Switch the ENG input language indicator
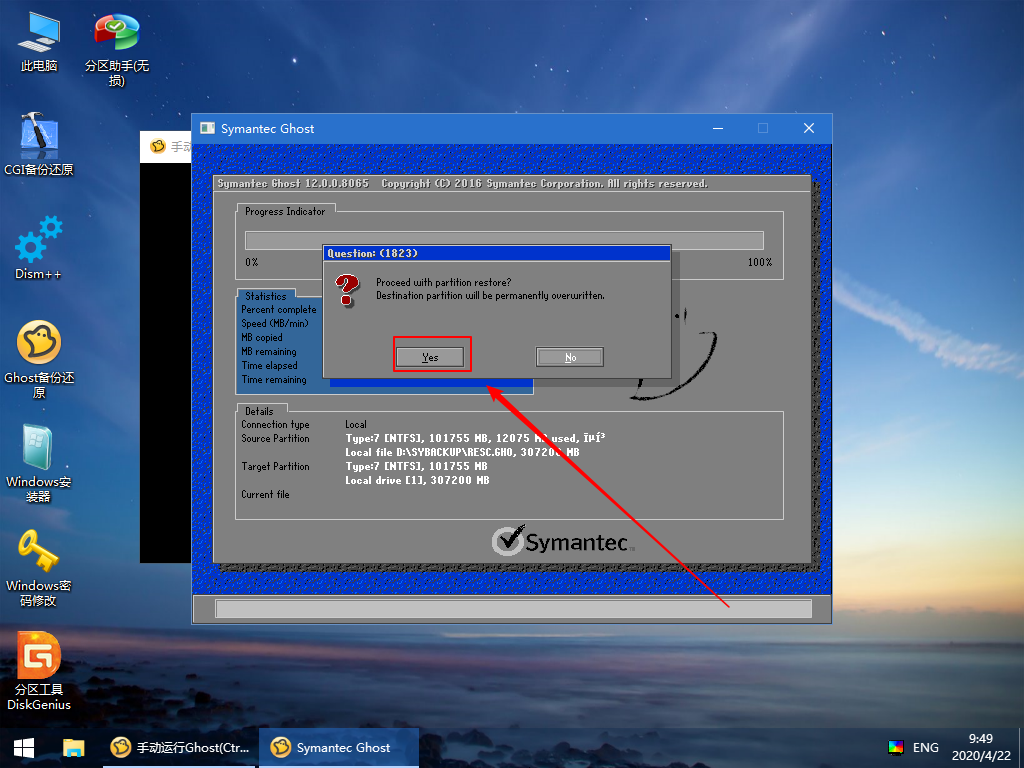Viewport: 1024px width, 768px height. 925,748
